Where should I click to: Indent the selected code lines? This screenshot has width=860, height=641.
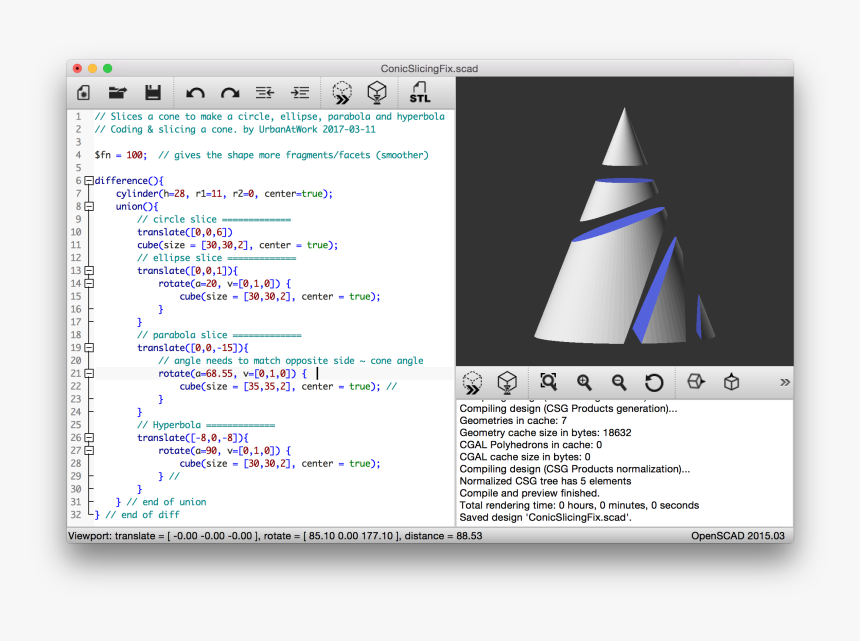coord(299,92)
